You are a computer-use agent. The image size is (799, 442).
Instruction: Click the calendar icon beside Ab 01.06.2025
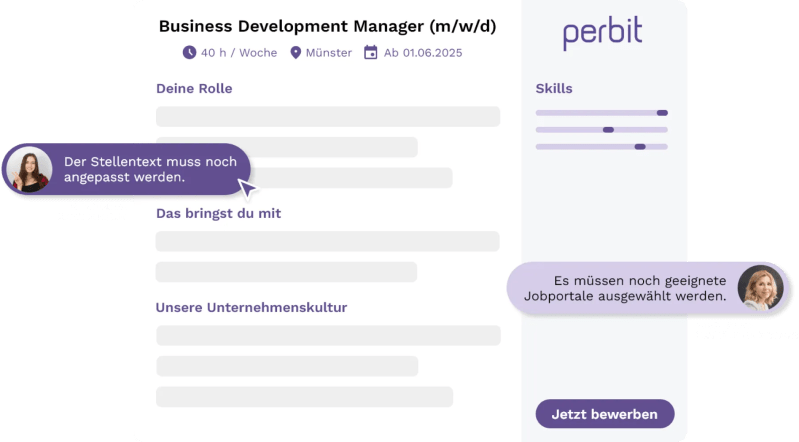pyautogui.click(x=370, y=53)
